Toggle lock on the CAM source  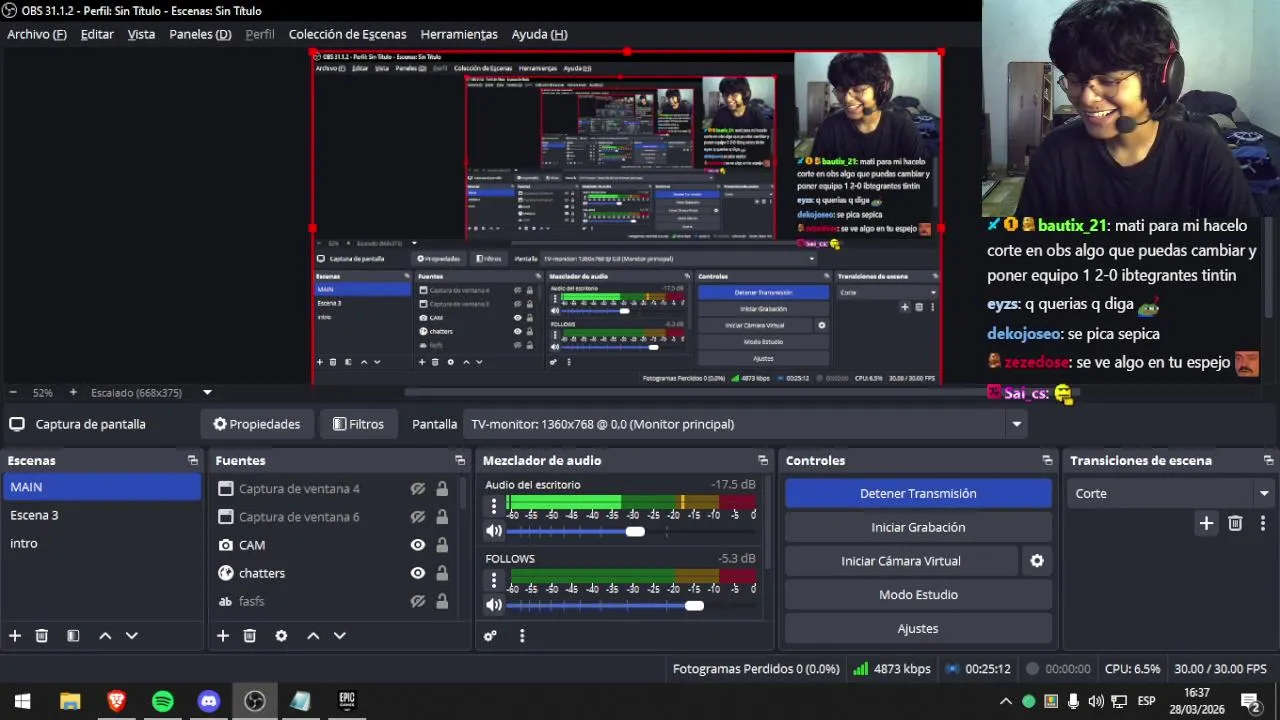(442, 545)
